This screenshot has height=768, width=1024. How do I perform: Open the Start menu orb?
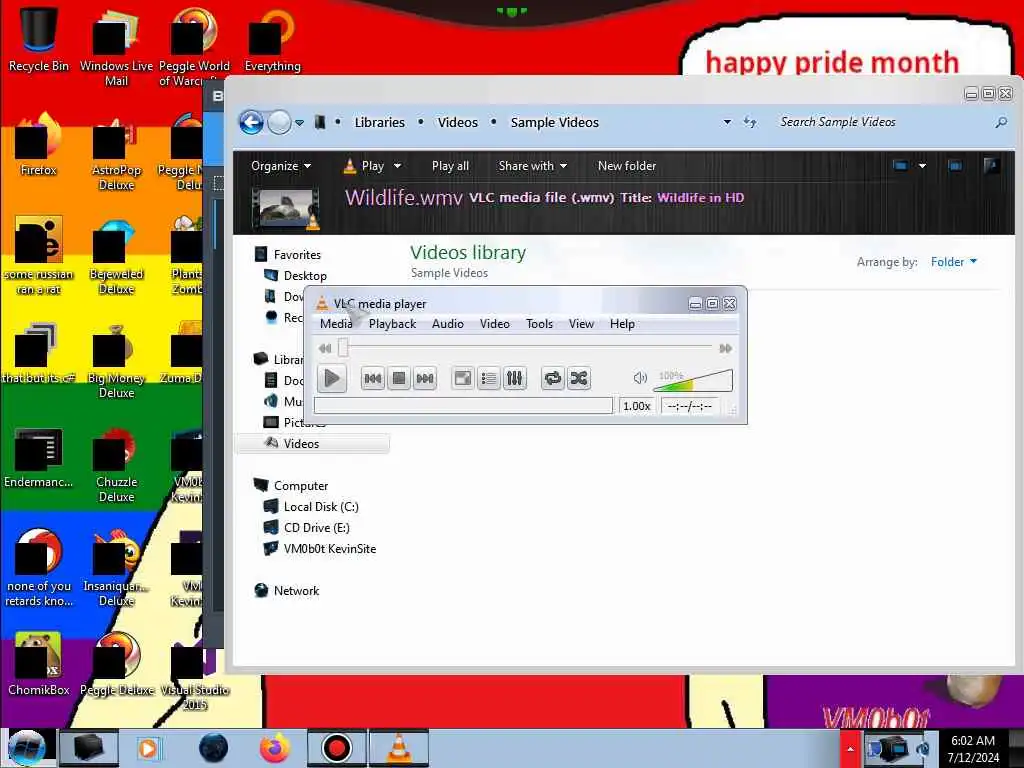click(26, 748)
